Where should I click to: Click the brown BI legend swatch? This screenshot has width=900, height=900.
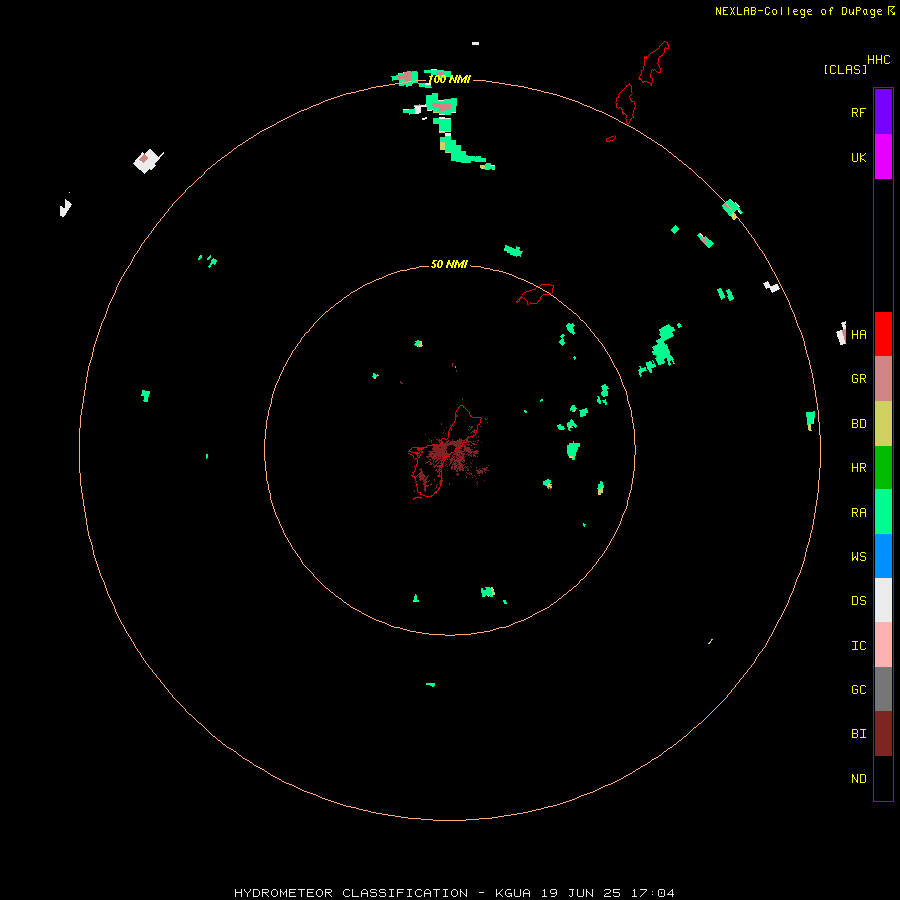[x=883, y=734]
